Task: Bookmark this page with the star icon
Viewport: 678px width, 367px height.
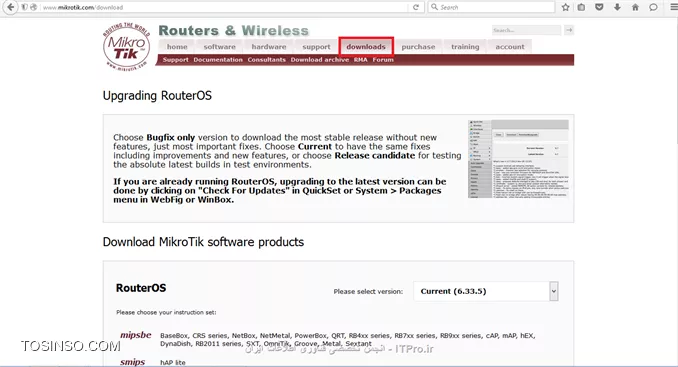Action: (x=565, y=7)
